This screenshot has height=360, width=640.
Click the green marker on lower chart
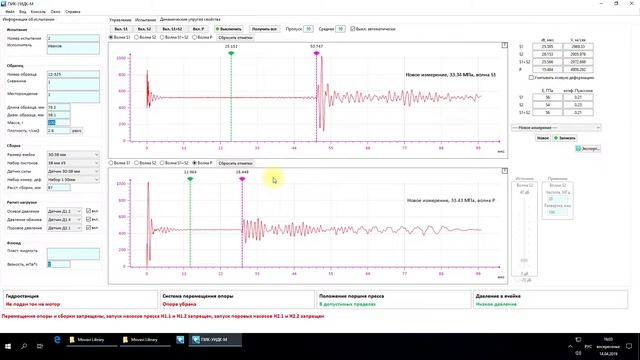pyautogui.click(x=190, y=179)
